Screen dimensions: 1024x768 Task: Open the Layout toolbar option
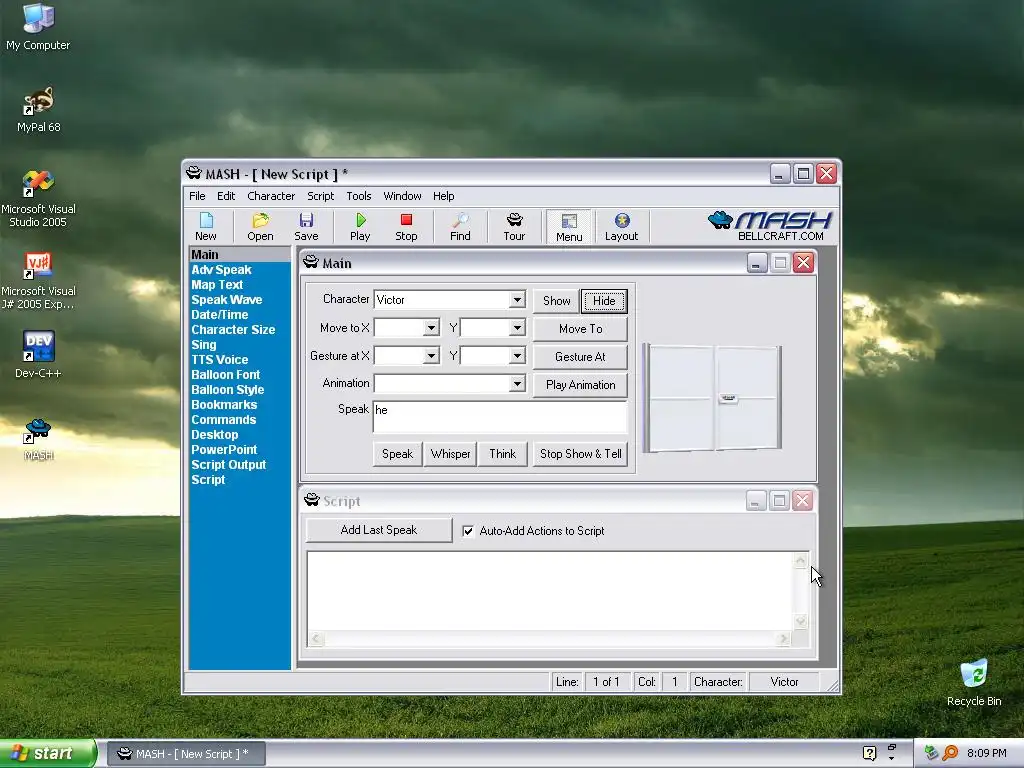621,227
